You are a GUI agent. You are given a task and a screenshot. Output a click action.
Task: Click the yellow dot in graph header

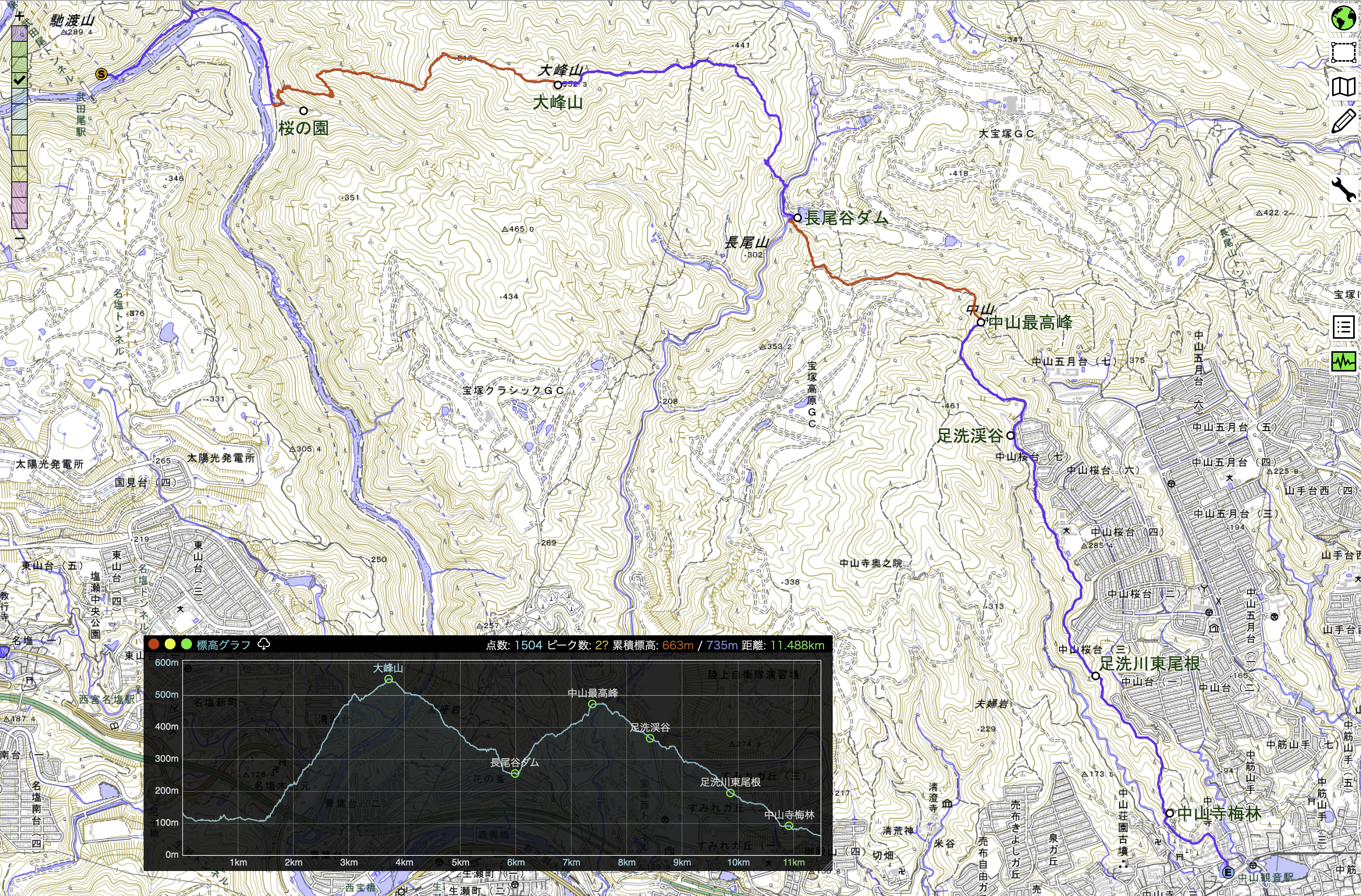pos(170,644)
